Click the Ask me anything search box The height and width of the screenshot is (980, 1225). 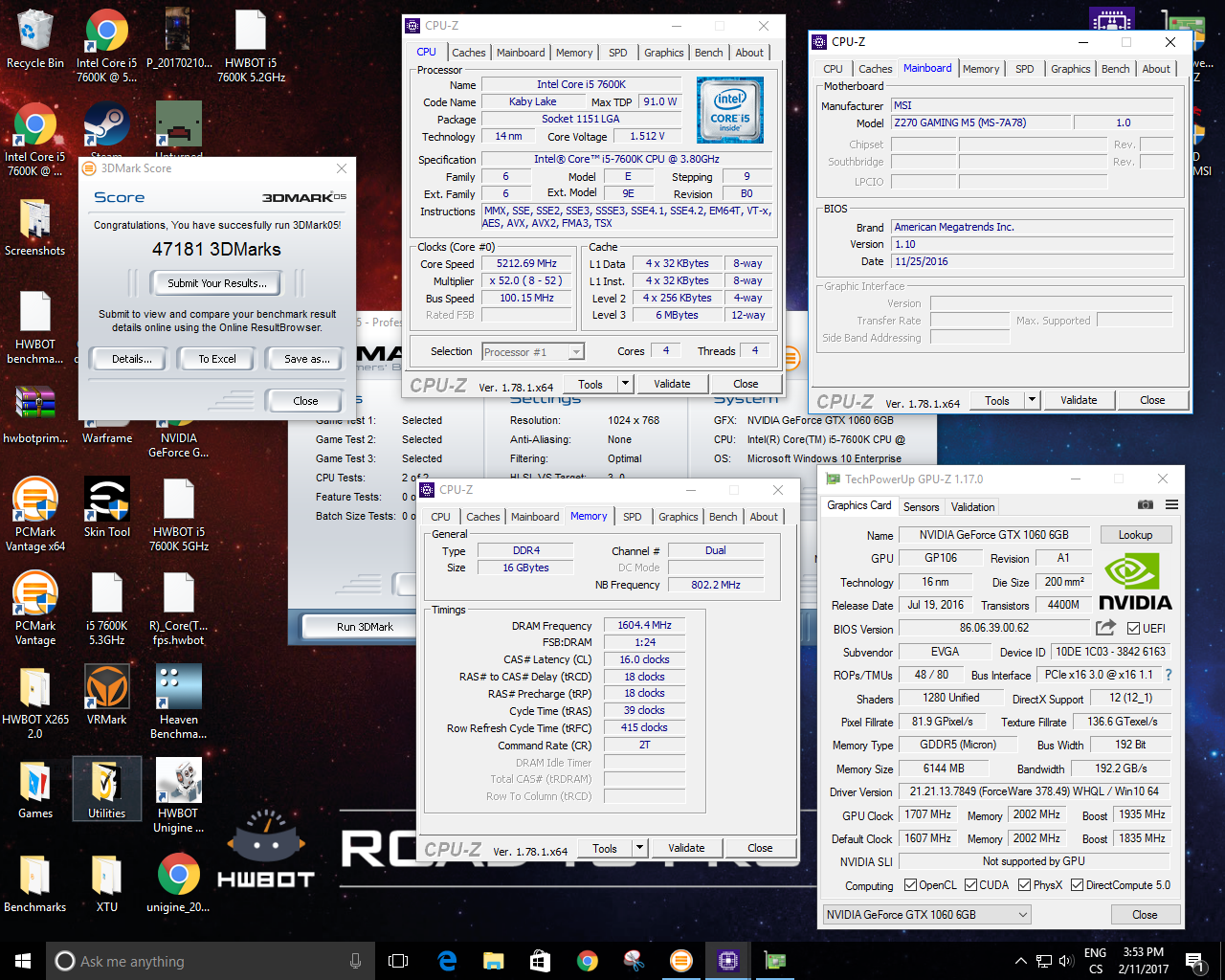[209, 961]
